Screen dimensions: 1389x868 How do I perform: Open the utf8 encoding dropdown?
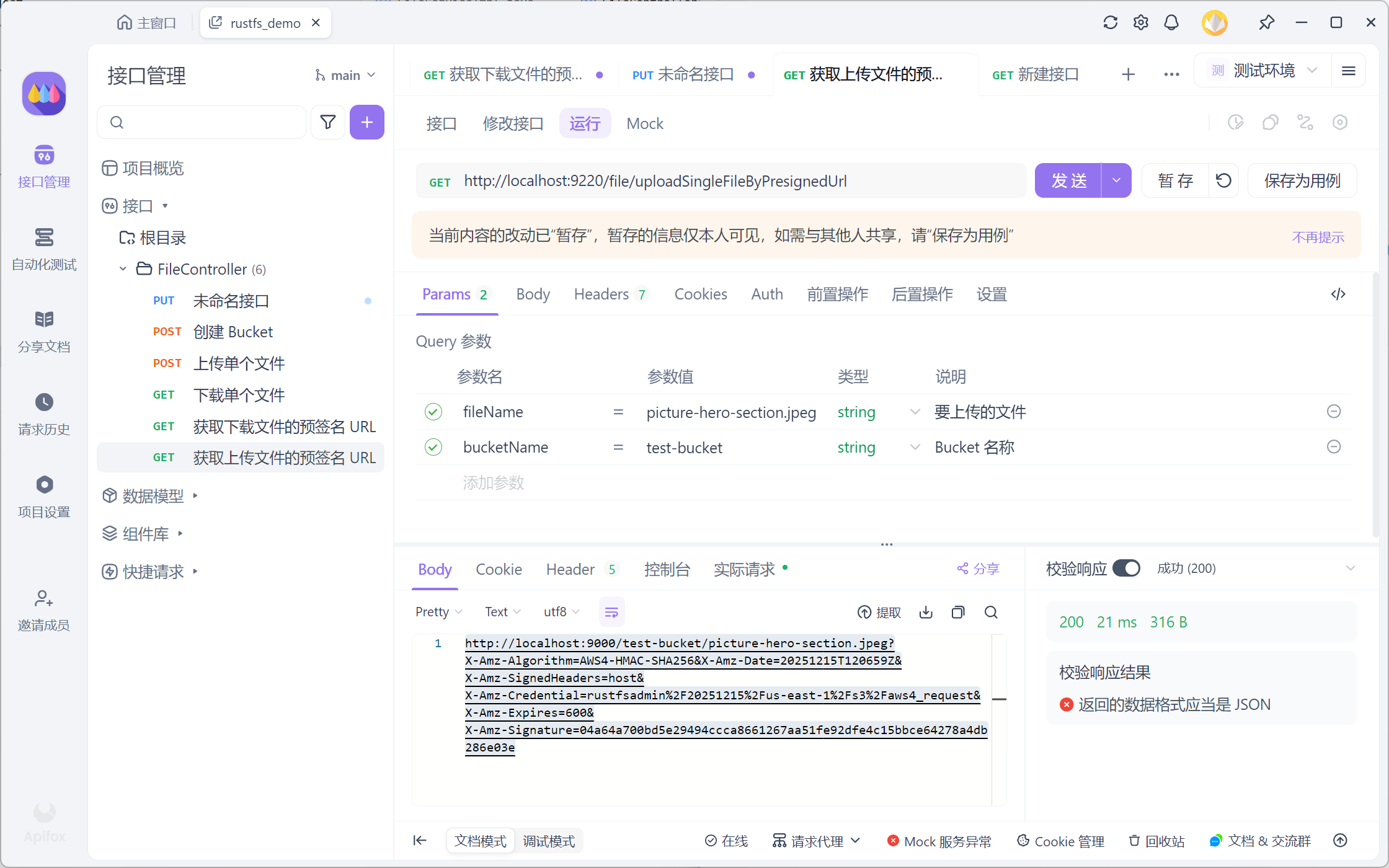[562, 612]
